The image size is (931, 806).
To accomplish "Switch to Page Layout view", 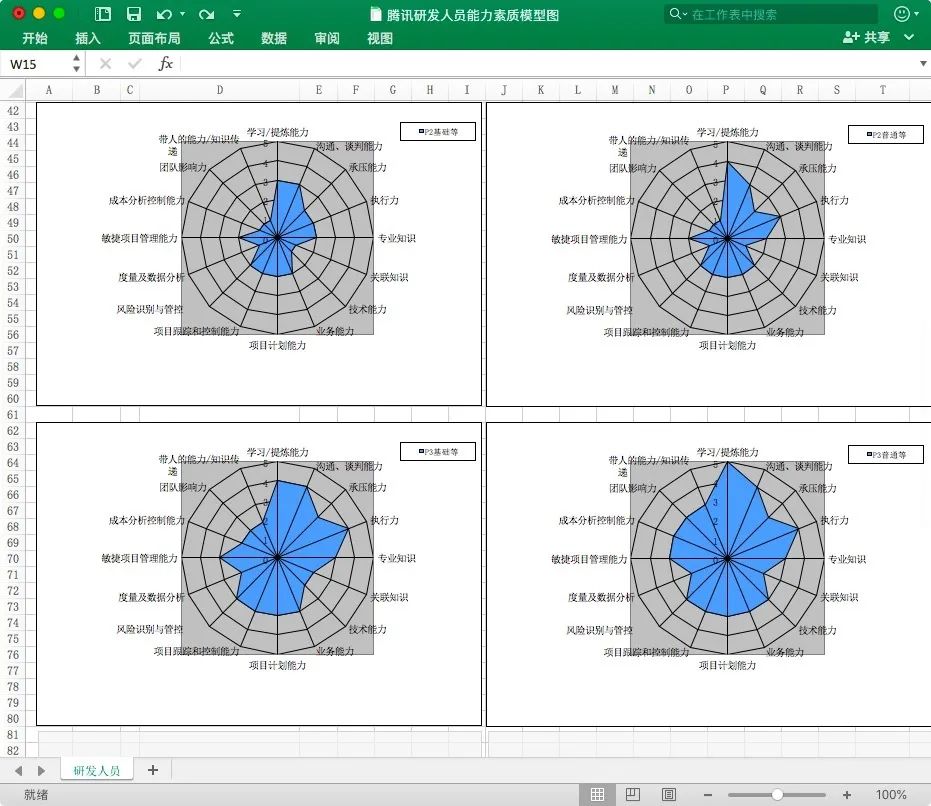I will click(x=633, y=795).
